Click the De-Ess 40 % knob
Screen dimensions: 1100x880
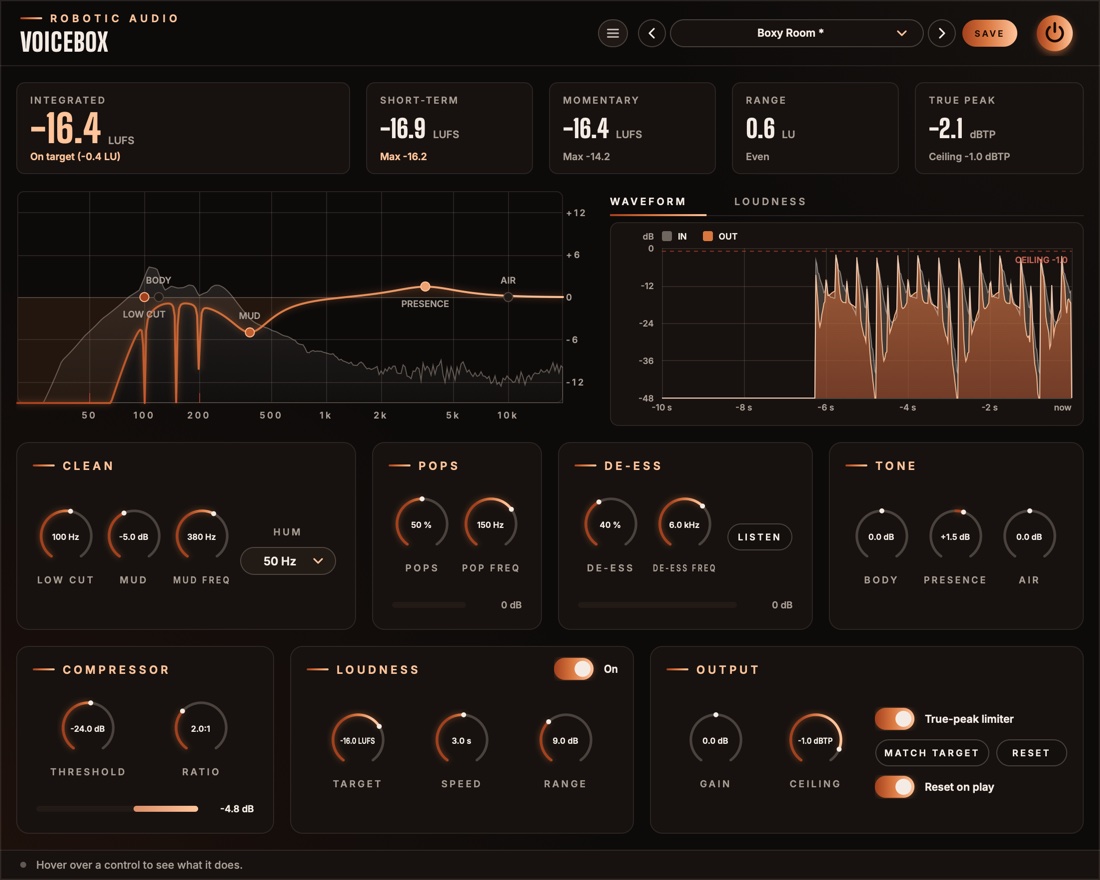(610, 525)
